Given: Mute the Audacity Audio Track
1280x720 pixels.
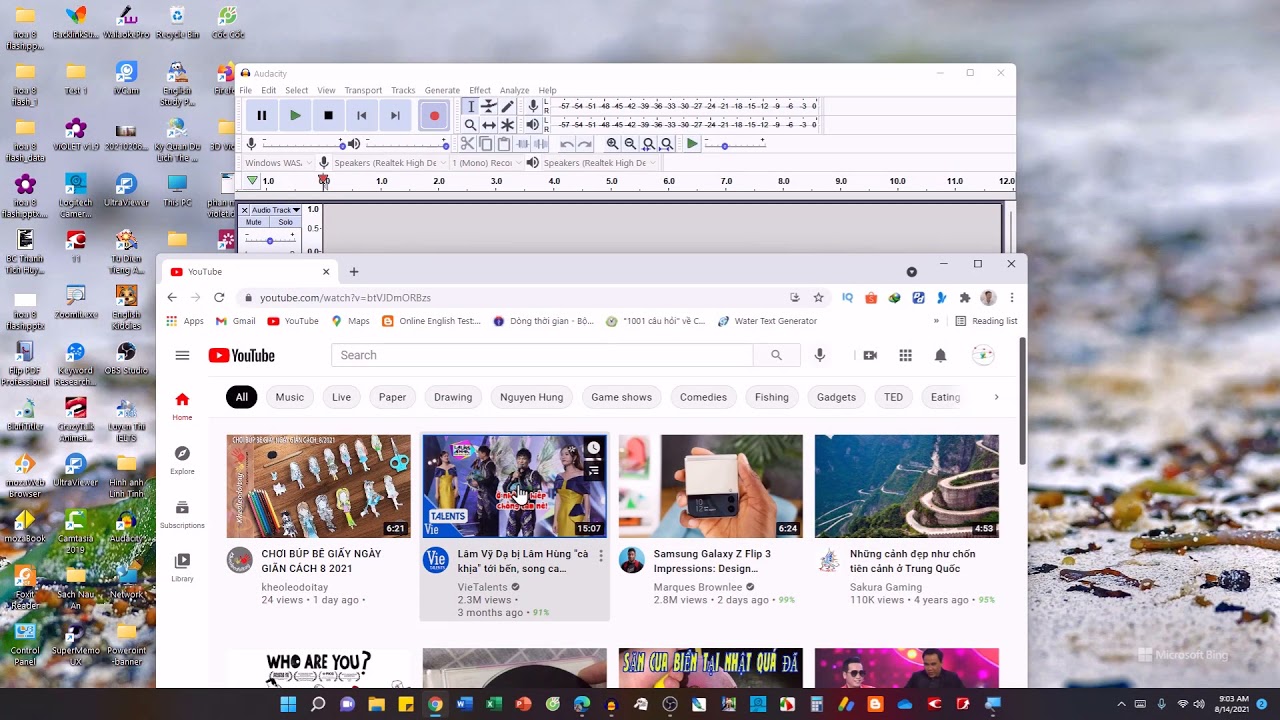Looking at the screenshot, I should pos(254,222).
